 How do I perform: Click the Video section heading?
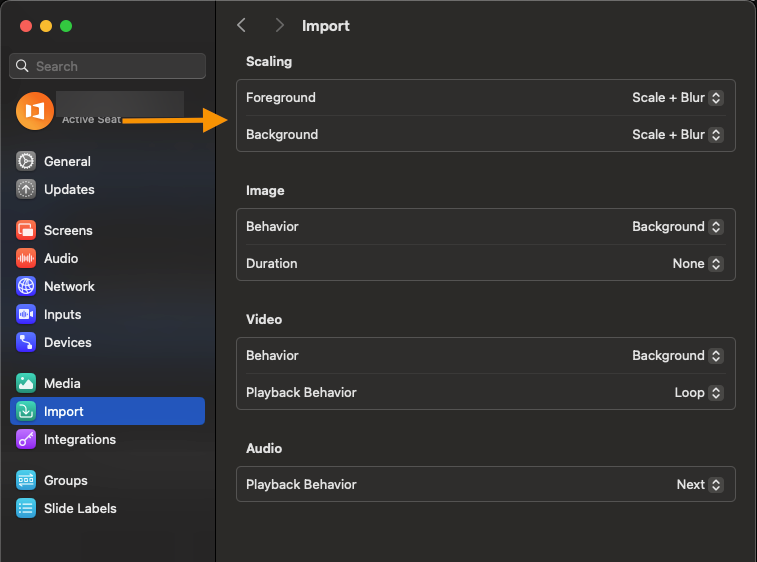pos(264,320)
